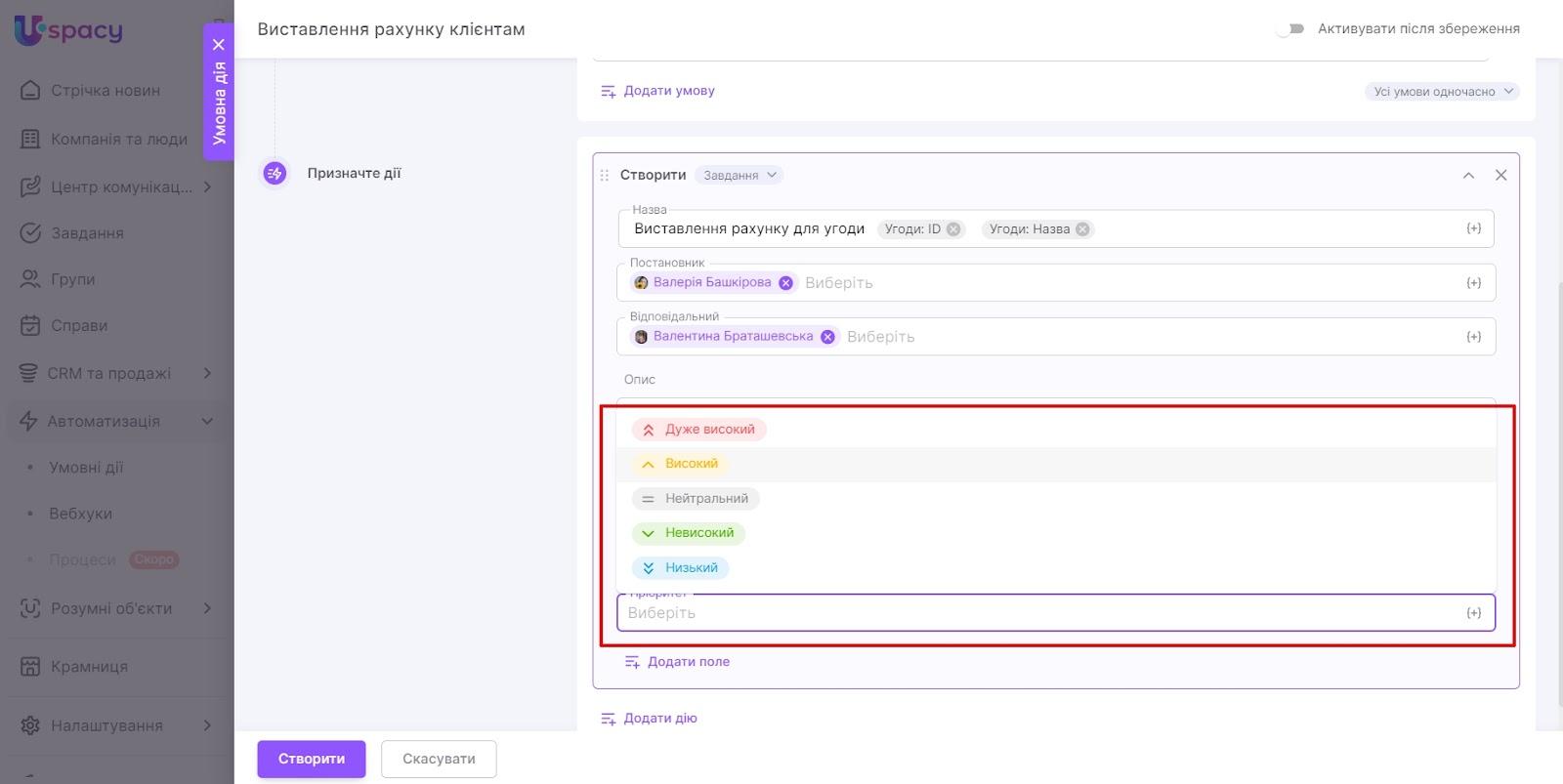Select 'Дуже високий' priority option
The height and width of the screenshot is (784, 1563).
pos(698,430)
